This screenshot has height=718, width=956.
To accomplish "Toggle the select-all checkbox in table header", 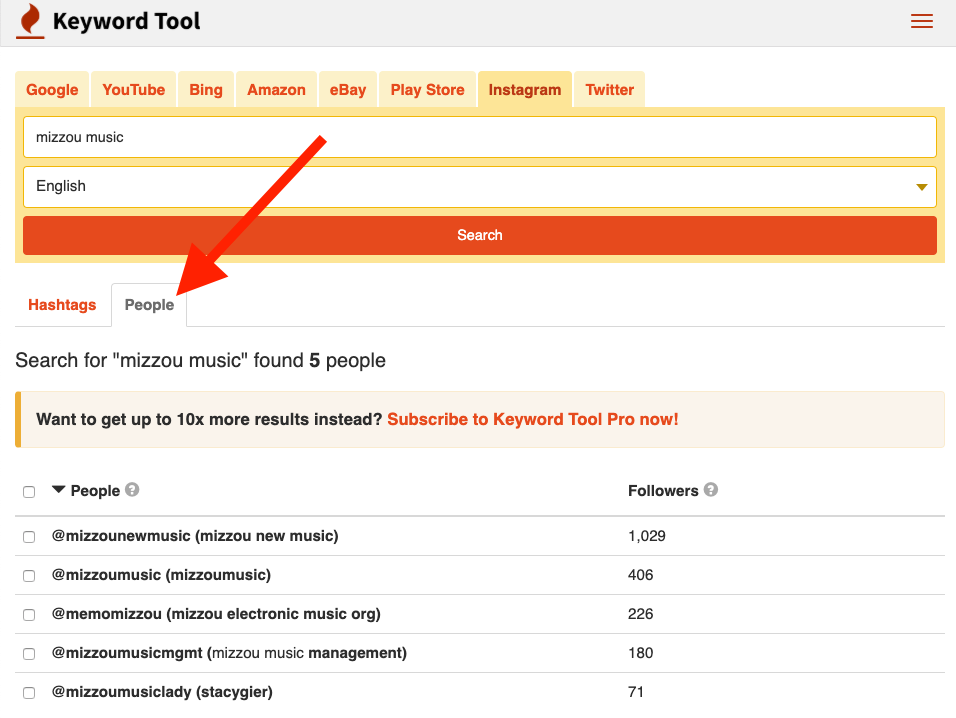I will click(29, 492).
